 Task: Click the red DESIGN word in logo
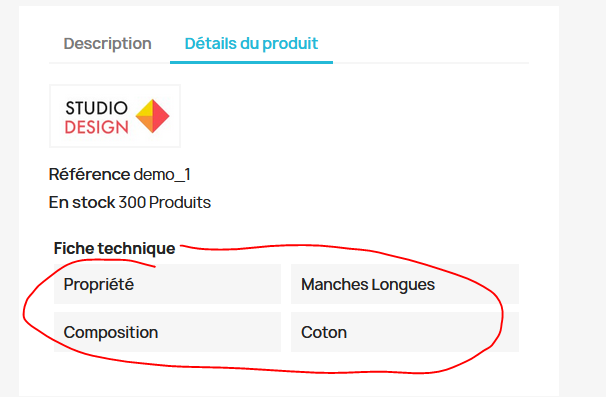tap(97, 127)
